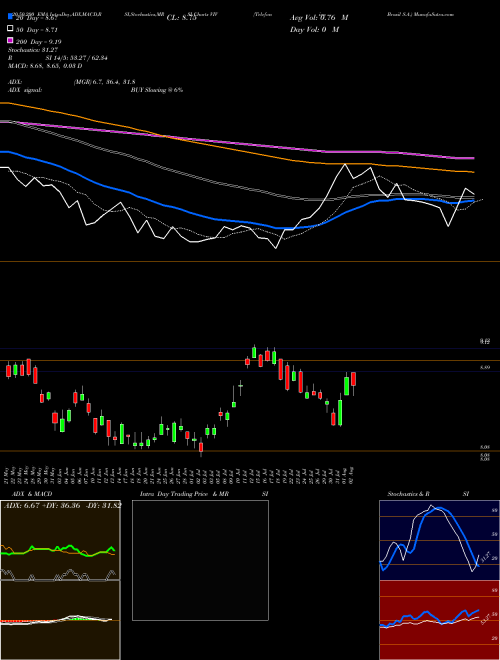
Task: Click the blue 20 Day EMA legend swatch
Action: pyautogui.click(x=11, y=18)
